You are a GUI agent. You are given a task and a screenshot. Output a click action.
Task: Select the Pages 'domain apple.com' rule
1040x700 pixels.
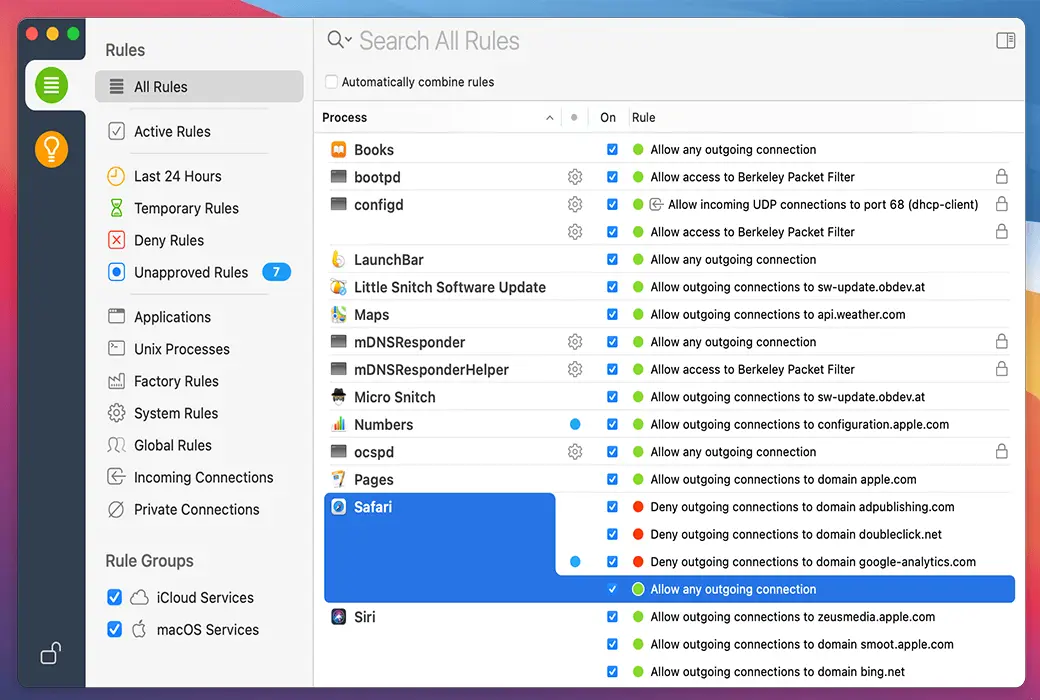click(x=783, y=479)
